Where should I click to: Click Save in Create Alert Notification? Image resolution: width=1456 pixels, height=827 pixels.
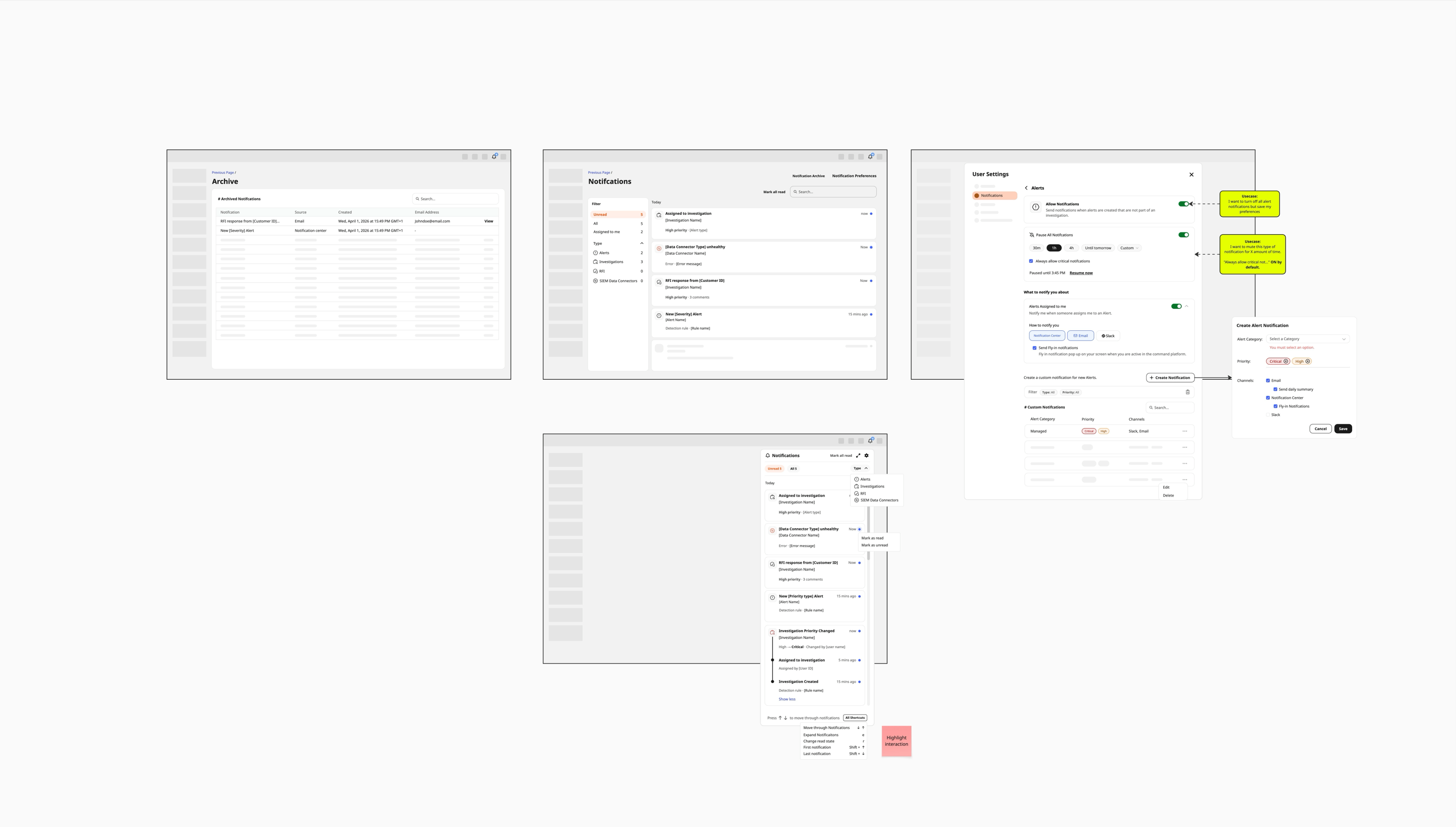[1343, 429]
